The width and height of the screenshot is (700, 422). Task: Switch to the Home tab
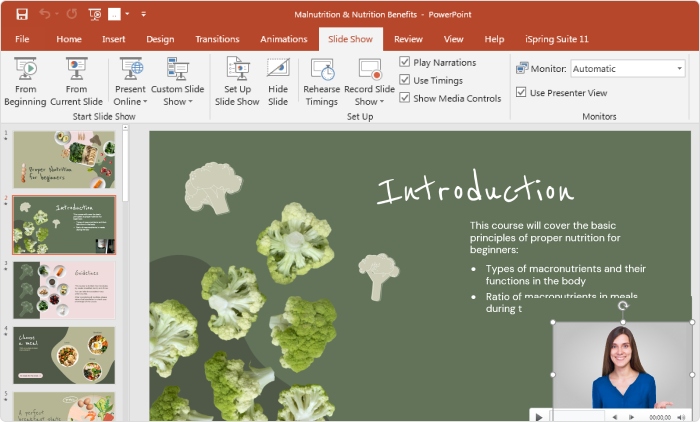pos(69,39)
